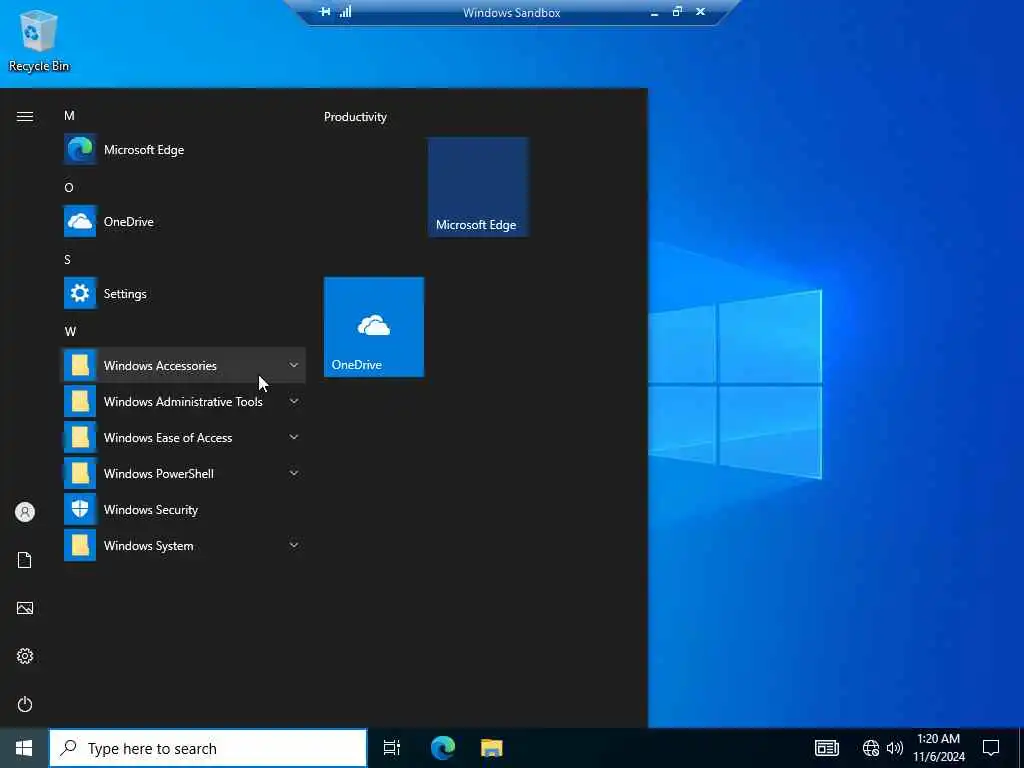The image size is (1024, 768).
Task: Click the Power button in Start sidebar
Action: (x=25, y=704)
